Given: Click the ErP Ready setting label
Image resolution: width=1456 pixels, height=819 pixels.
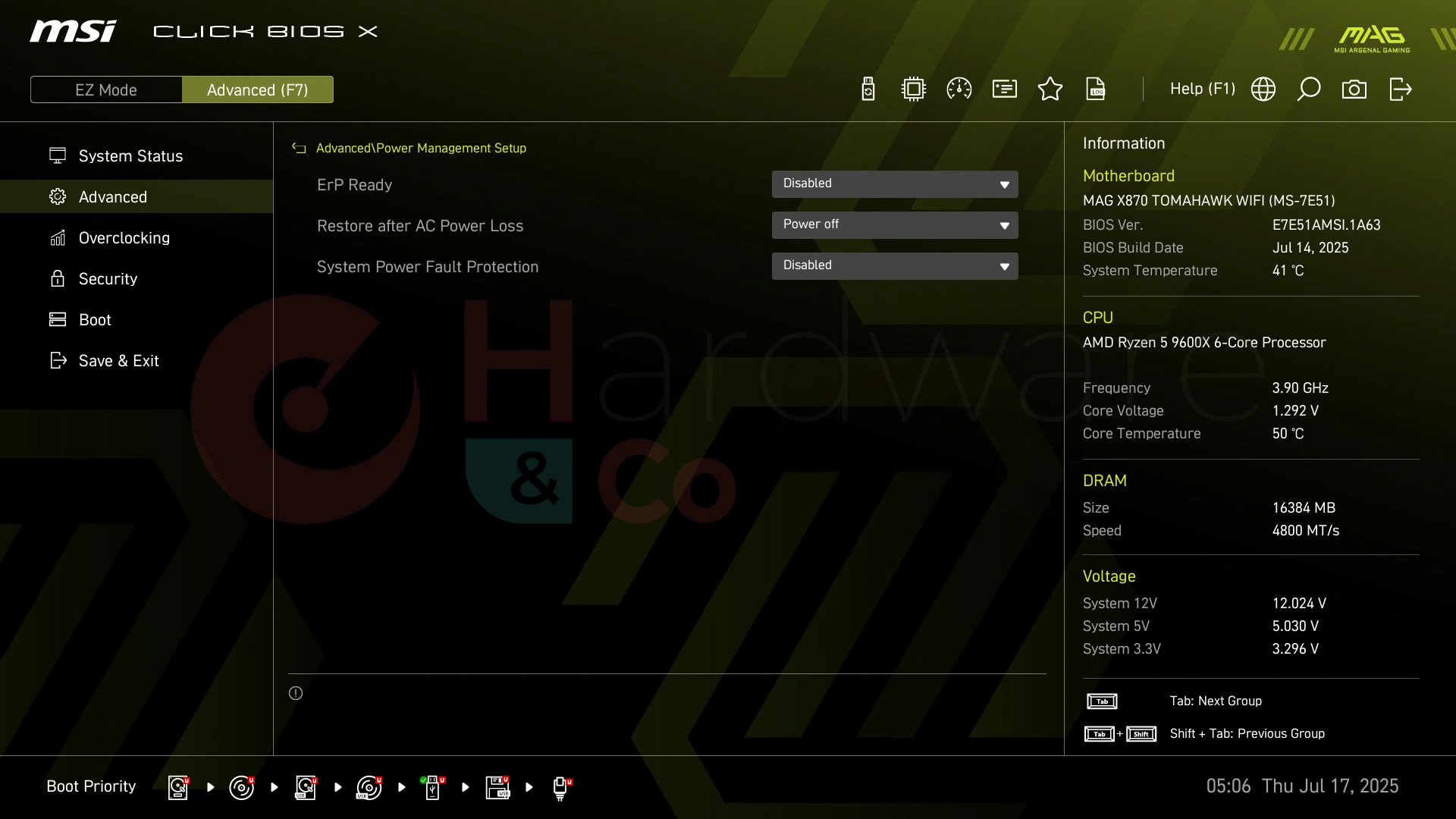Looking at the screenshot, I should tap(354, 185).
